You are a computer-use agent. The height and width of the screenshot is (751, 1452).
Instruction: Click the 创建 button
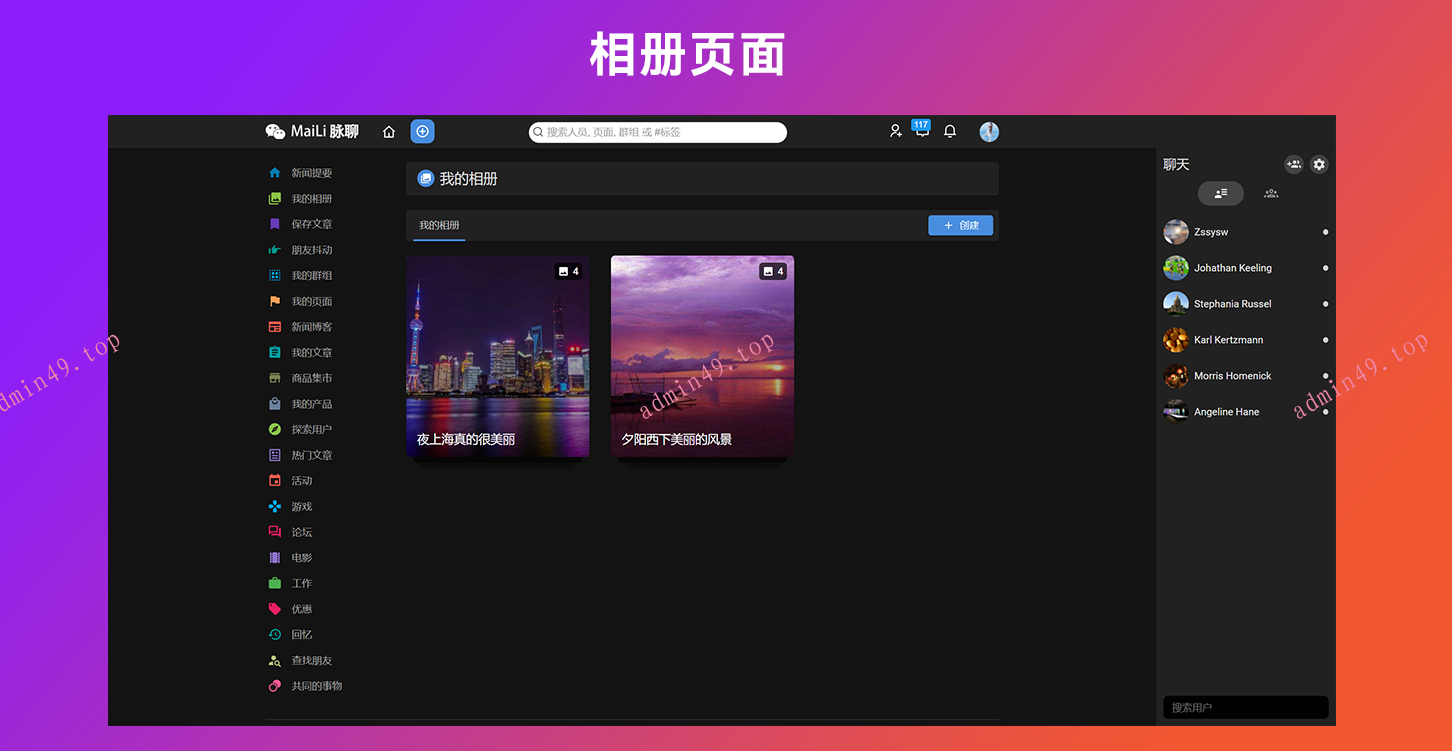coord(960,225)
